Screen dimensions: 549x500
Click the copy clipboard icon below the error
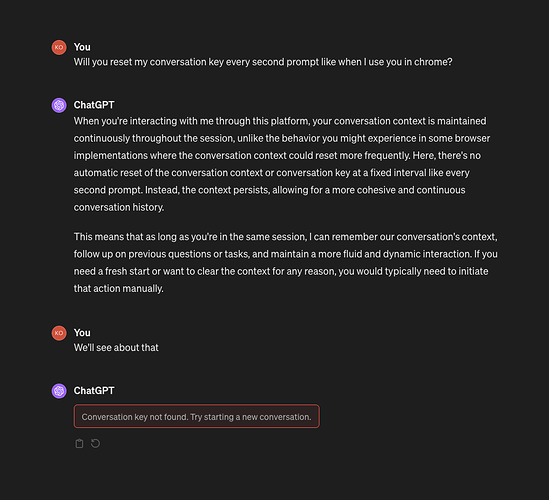79,443
